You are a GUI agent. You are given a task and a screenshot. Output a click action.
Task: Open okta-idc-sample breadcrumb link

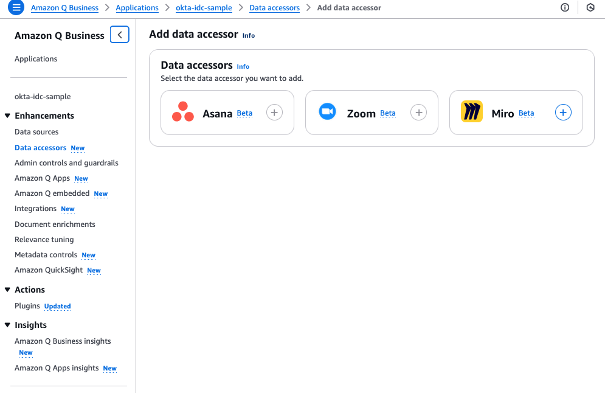(x=204, y=8)
